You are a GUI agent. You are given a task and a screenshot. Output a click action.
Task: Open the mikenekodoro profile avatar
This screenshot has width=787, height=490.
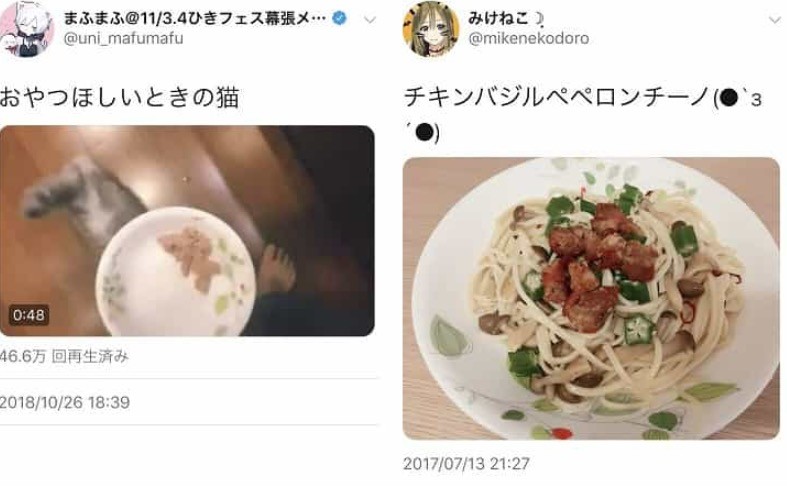coord(431,29)
